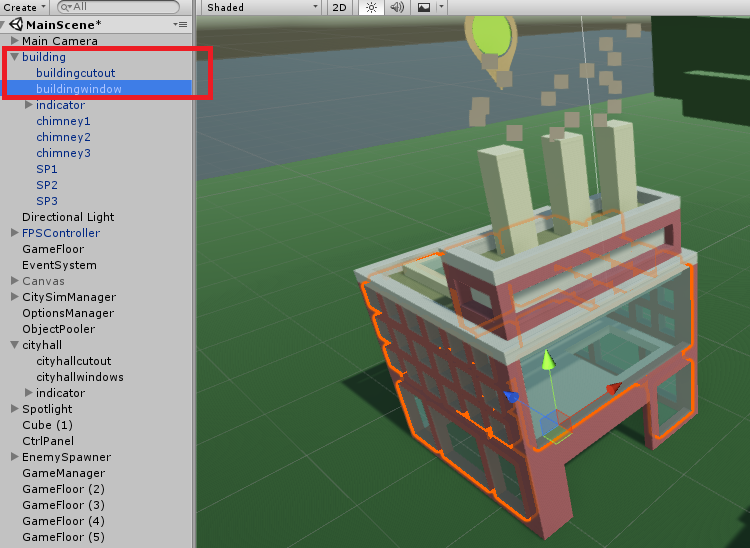Select CtrlPanel object
Viewport: 750px width, 548px height.
click(48, 441)
